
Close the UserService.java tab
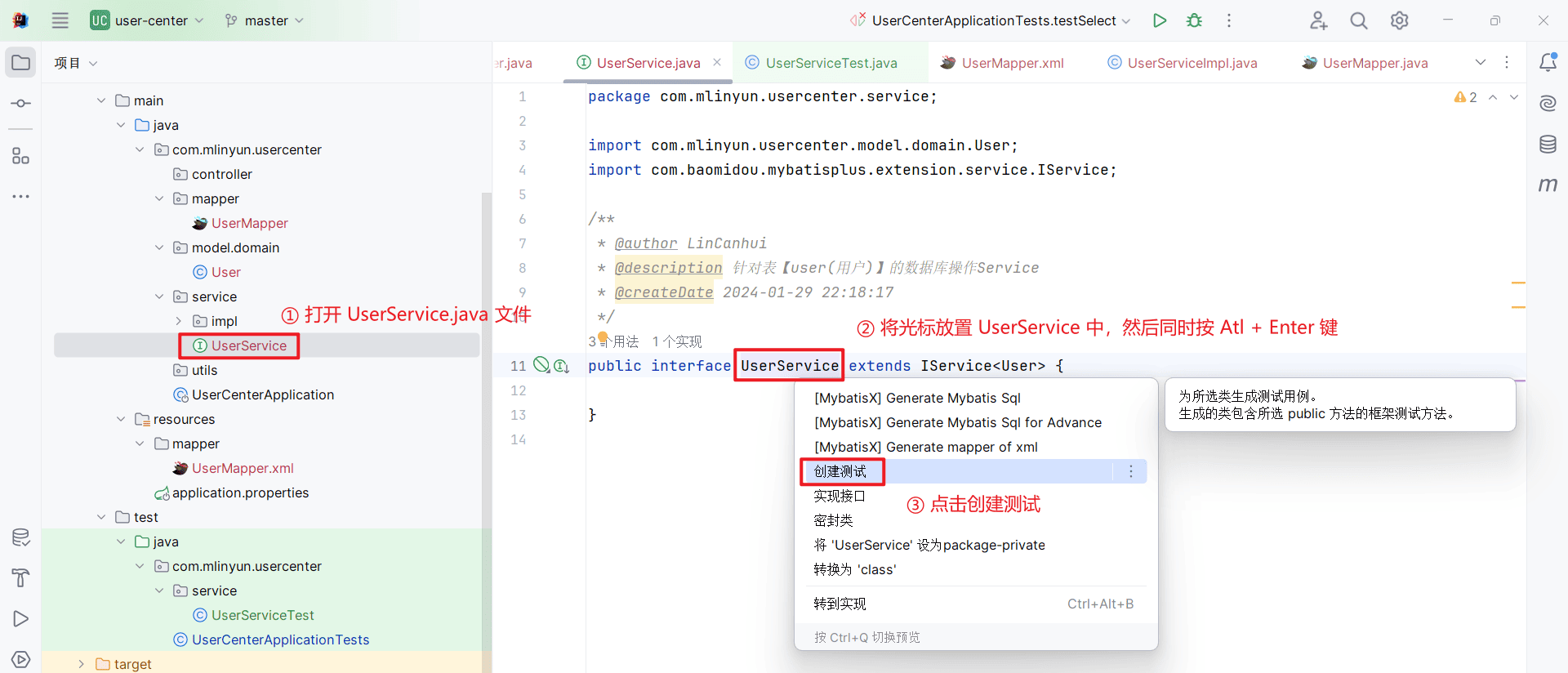[x=717, y=62]
